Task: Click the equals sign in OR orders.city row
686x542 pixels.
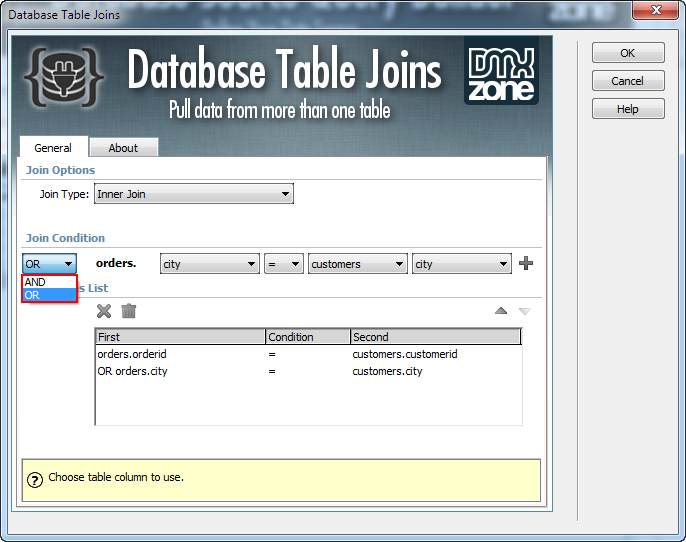Action: [x=272, y=372]
